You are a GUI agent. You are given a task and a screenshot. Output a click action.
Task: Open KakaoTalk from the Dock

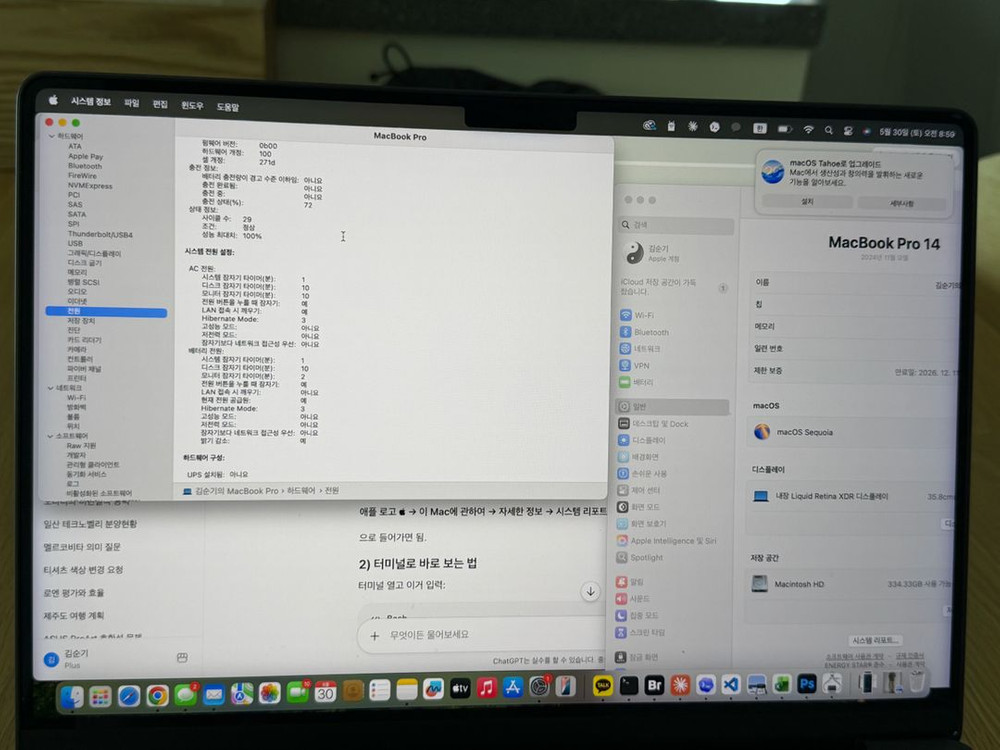603,686
